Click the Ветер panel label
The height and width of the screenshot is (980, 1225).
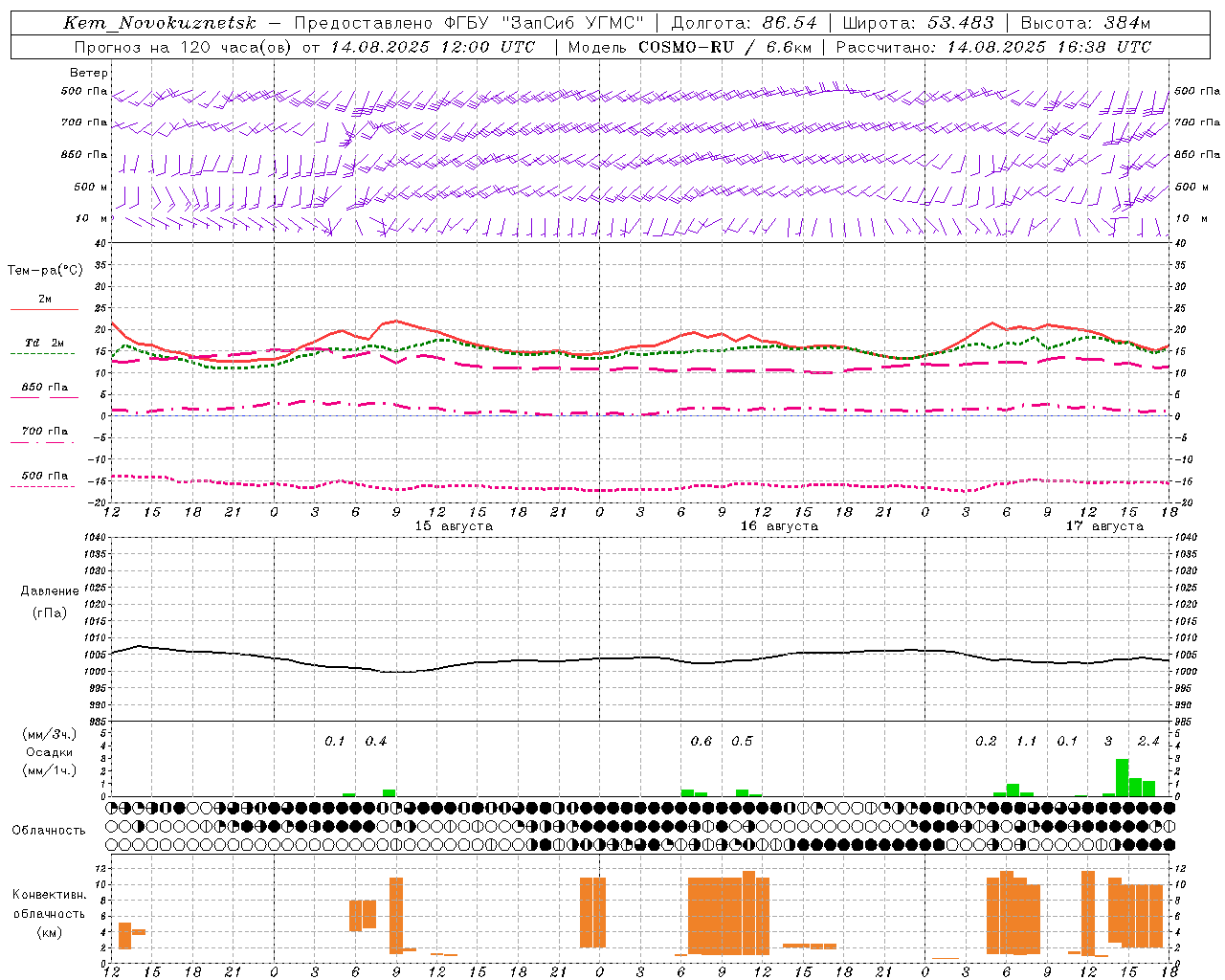89,73
